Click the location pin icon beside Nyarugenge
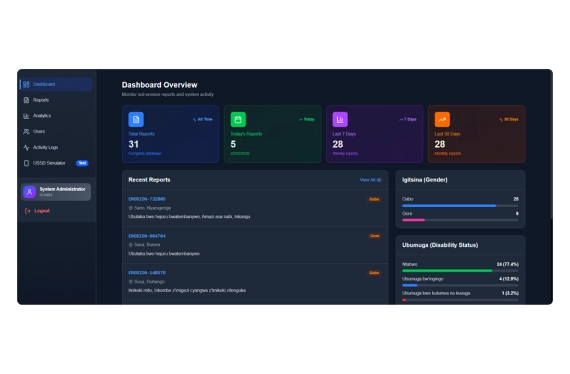 [x=131, y=208]
